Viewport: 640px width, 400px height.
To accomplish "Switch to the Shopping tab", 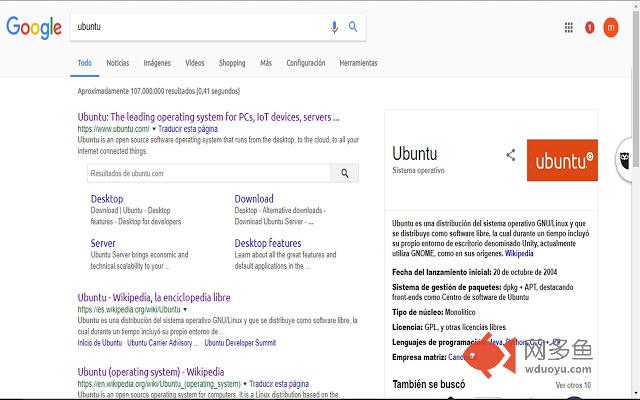I will pos(232,63).
